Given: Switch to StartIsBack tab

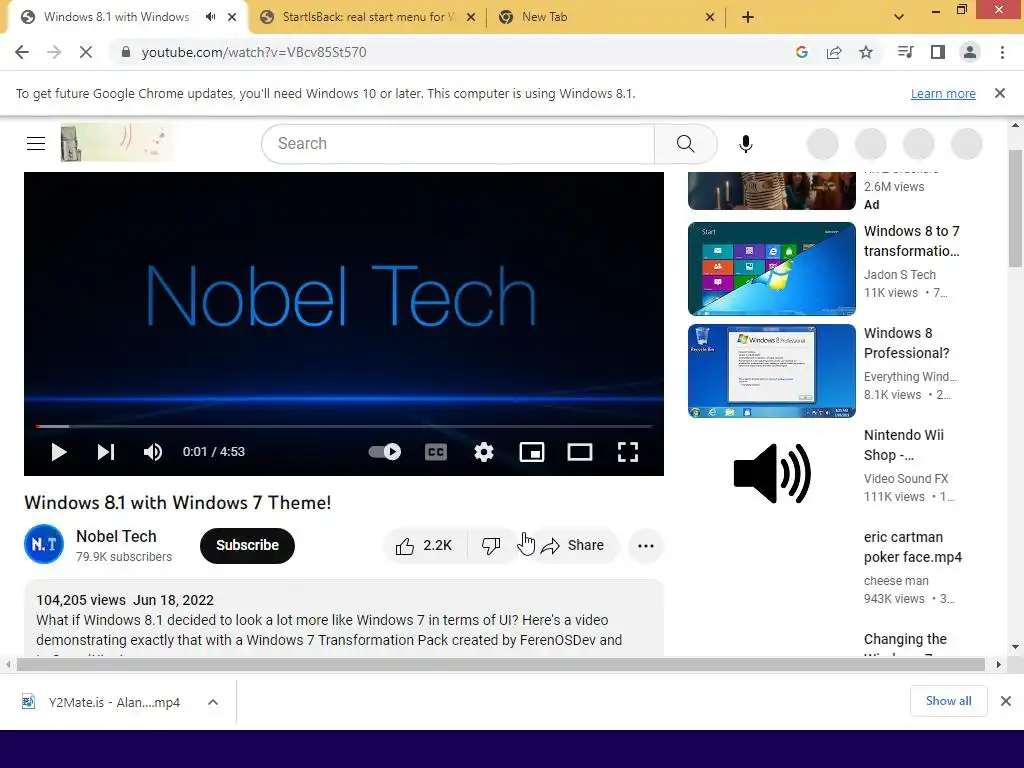Looking at the screenshot, I should click(368, 17).
